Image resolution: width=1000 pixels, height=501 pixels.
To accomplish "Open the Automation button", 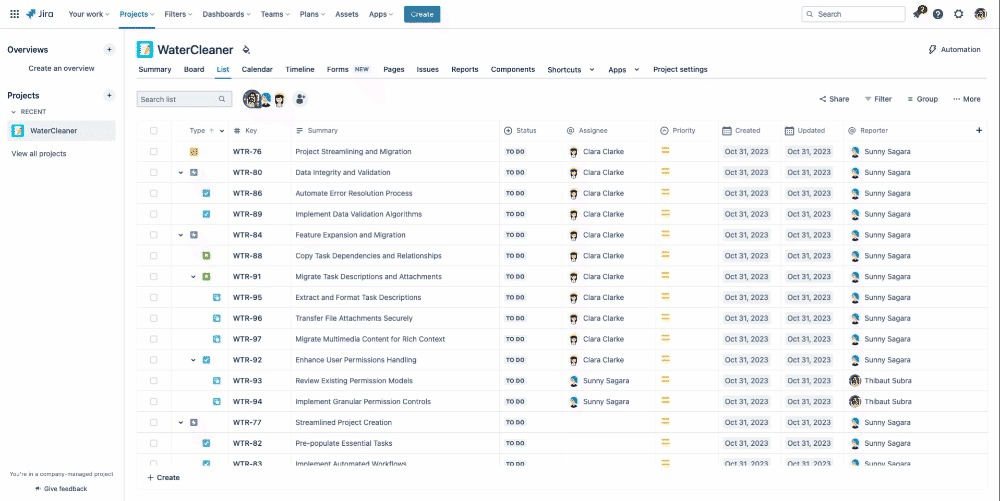I will (954, 49).
